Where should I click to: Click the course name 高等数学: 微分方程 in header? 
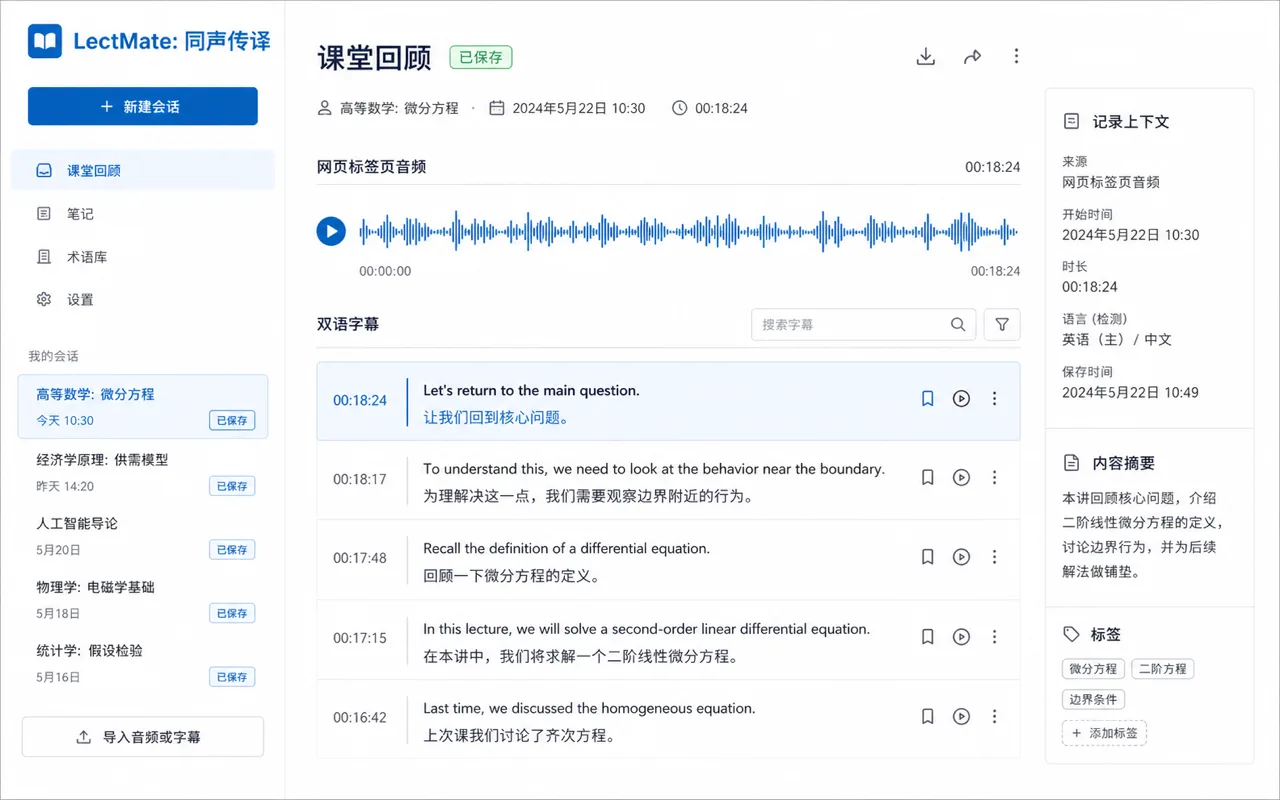coord(399,108)
